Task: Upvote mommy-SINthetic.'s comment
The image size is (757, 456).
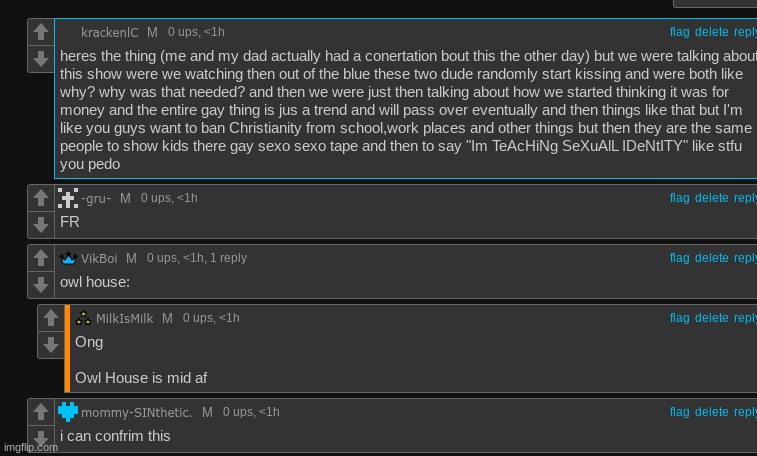Action: pos(41,412)
